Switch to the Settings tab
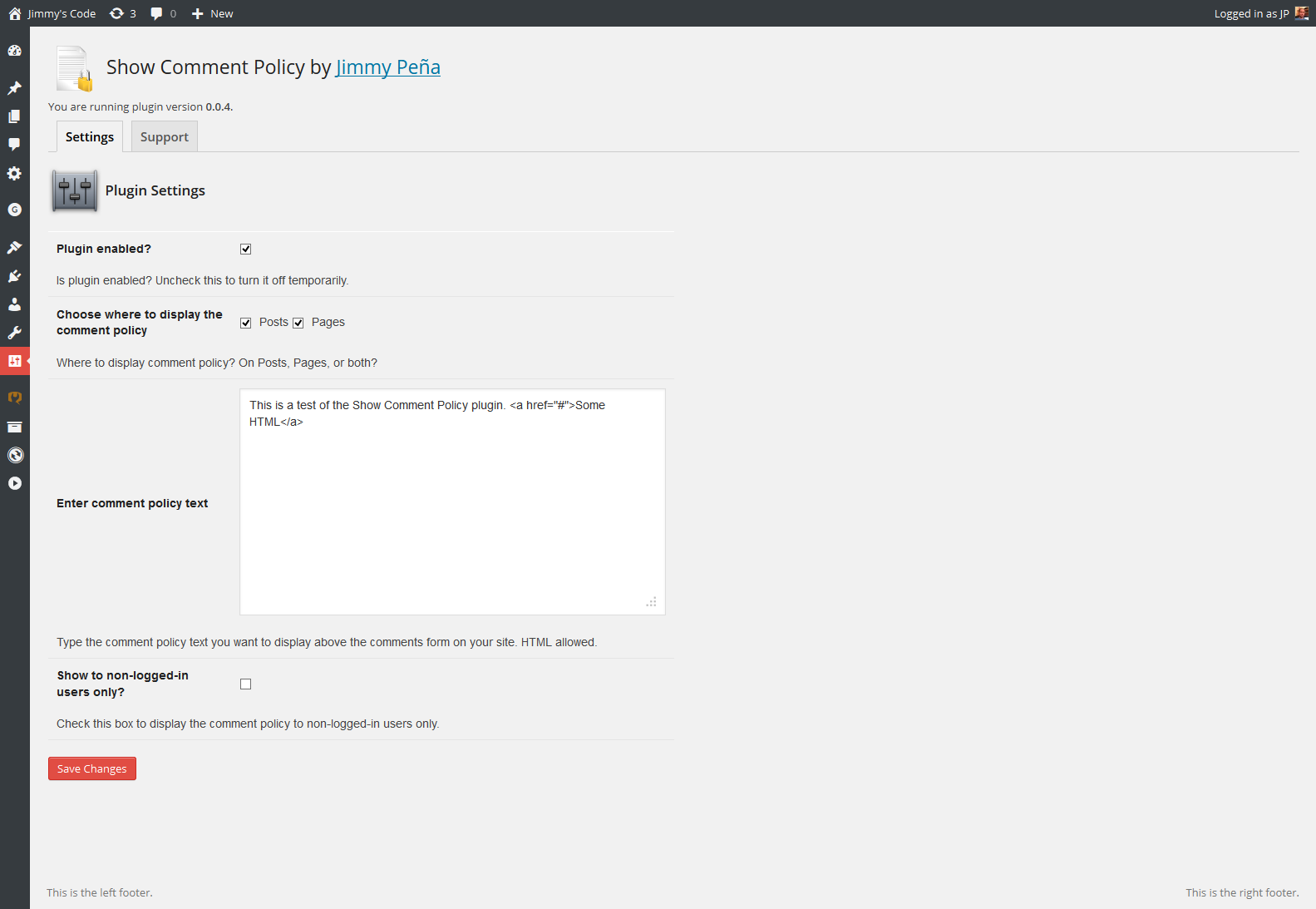Image resolution: width=1316 pixels, height=909 pixels. point(90,136)
